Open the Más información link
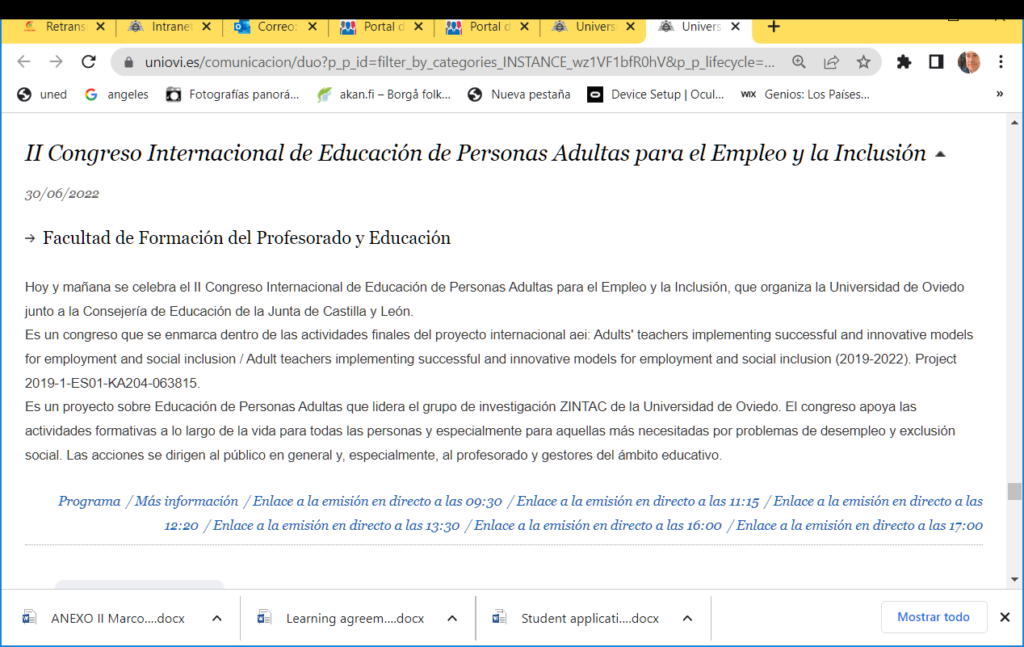Viewport: 1024px width, 647px height. coord(186,501)
